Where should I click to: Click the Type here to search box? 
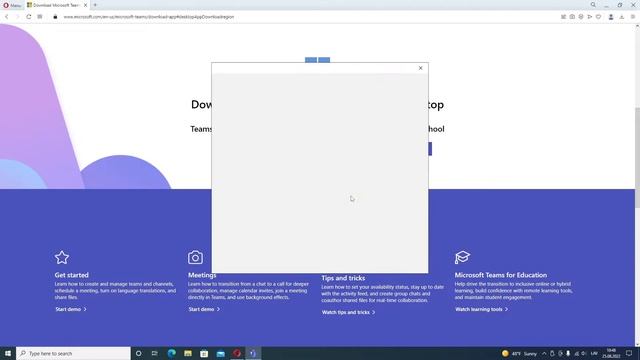[73, 353]
